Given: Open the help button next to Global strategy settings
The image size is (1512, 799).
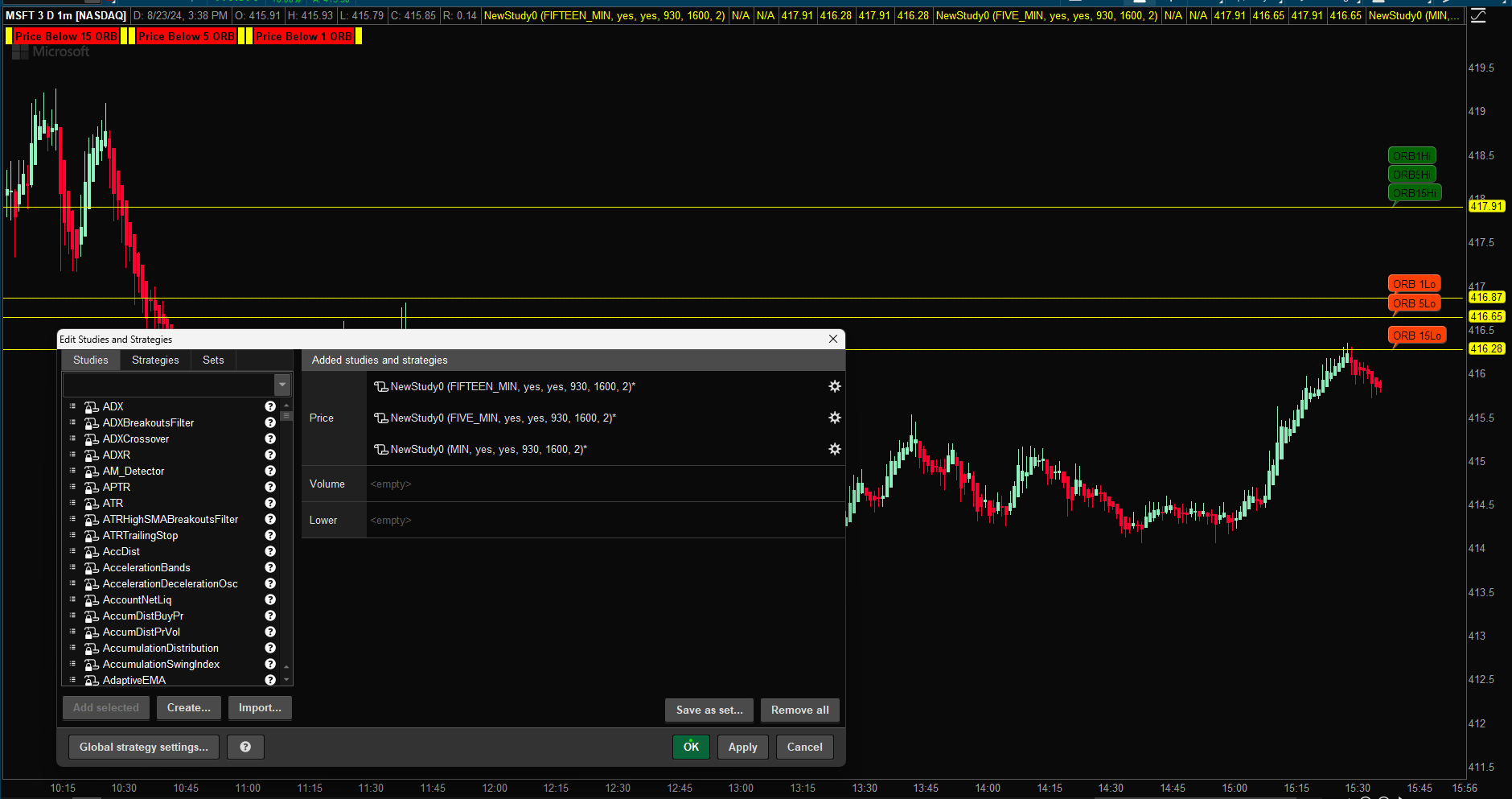Looking at the screenshot, I should (245, 747).
